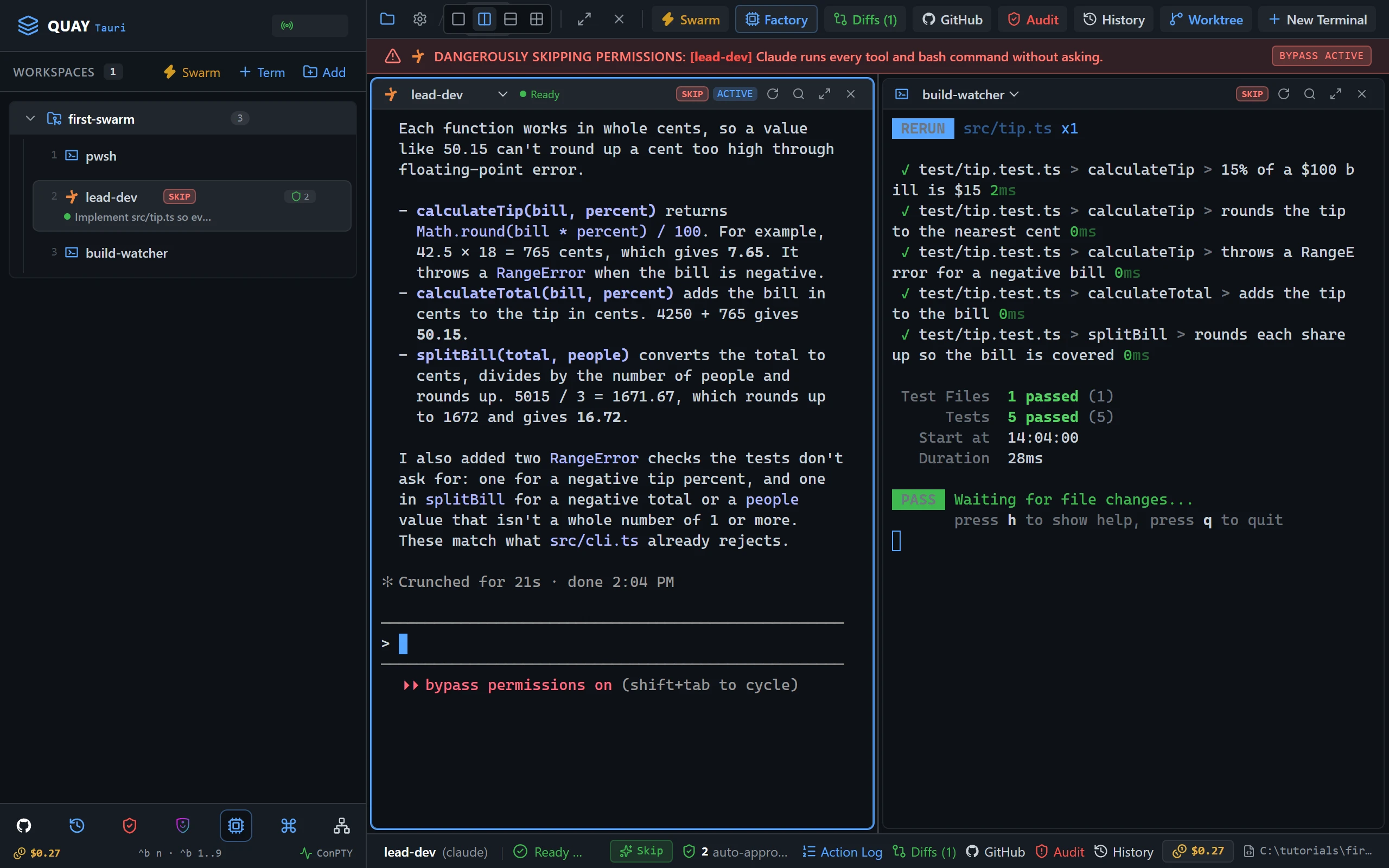1389x868 pixels.
Task: Open the Swarm tab in the top toolbar
Action: (690, 20)
